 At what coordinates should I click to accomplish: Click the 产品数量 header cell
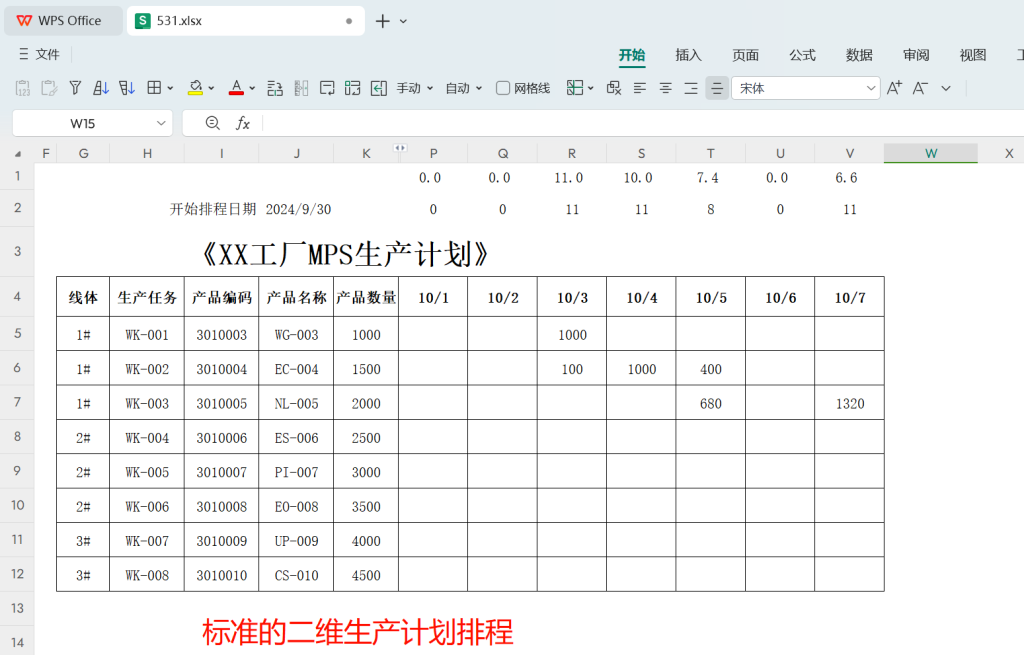pyautogui.click(x=366, y=298)
